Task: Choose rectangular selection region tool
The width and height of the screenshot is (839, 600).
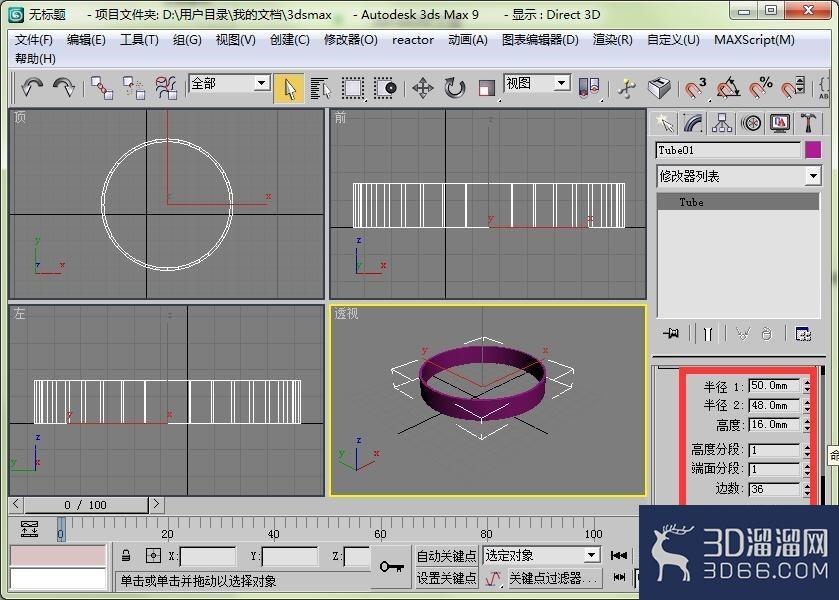Action: pos(353,88)
